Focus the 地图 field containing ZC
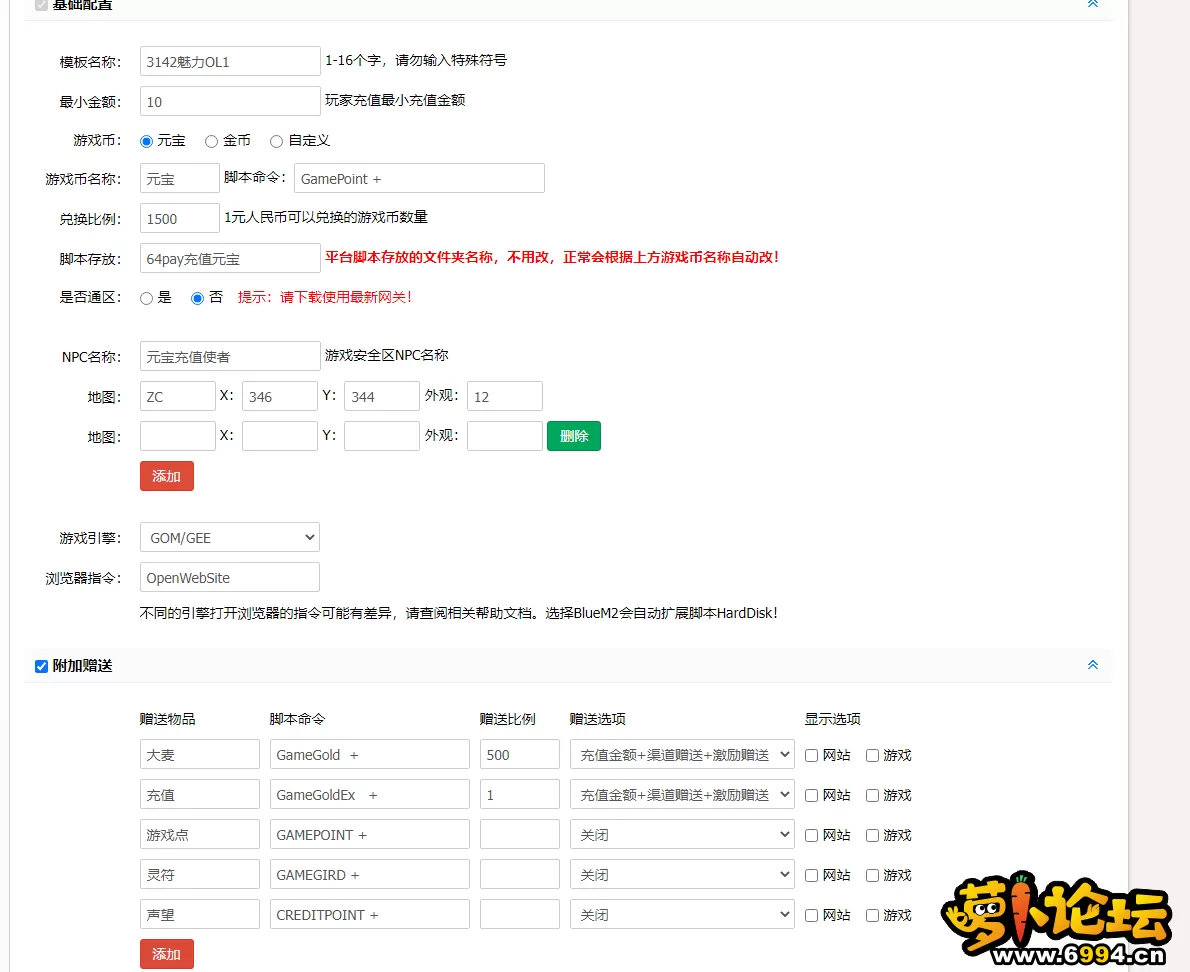 pos(178,396)
